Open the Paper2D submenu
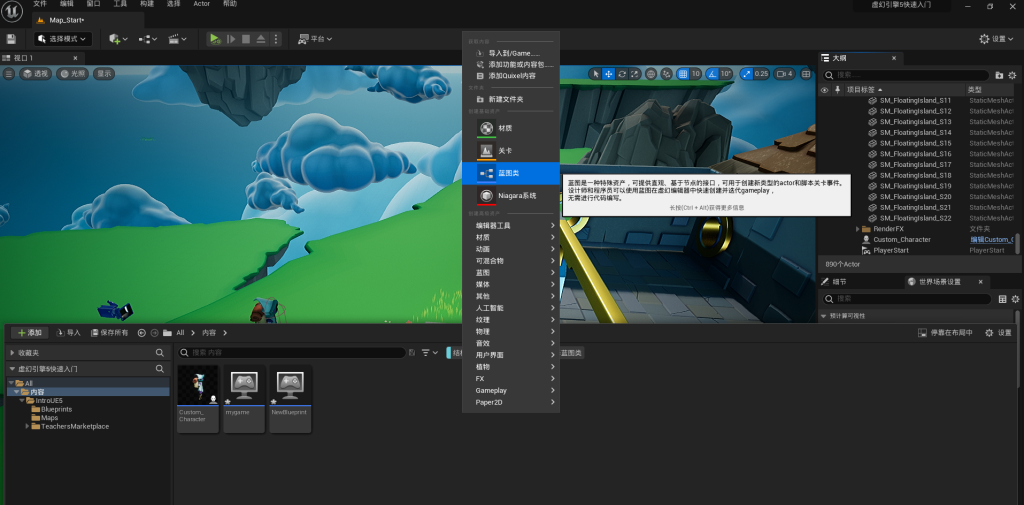 tap(511, 402)
